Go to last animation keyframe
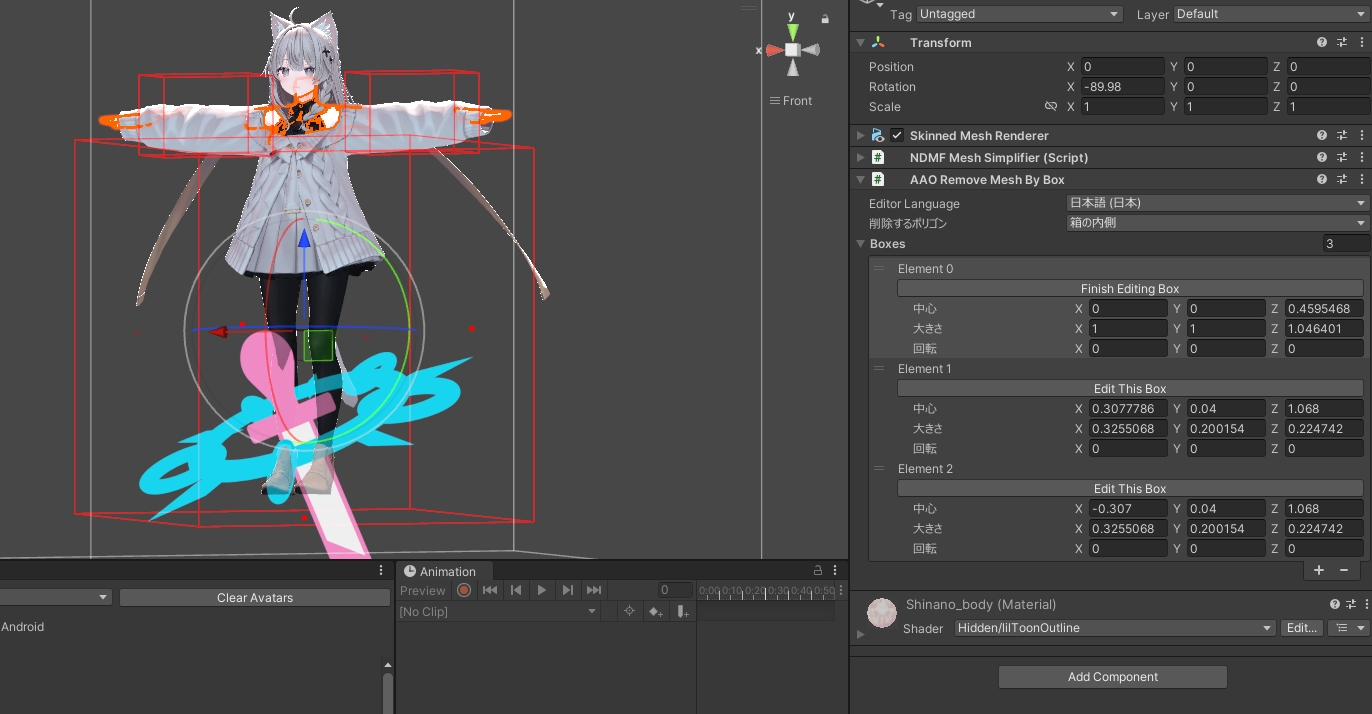This screenshot has height=714, width=1372. point(594,590)
